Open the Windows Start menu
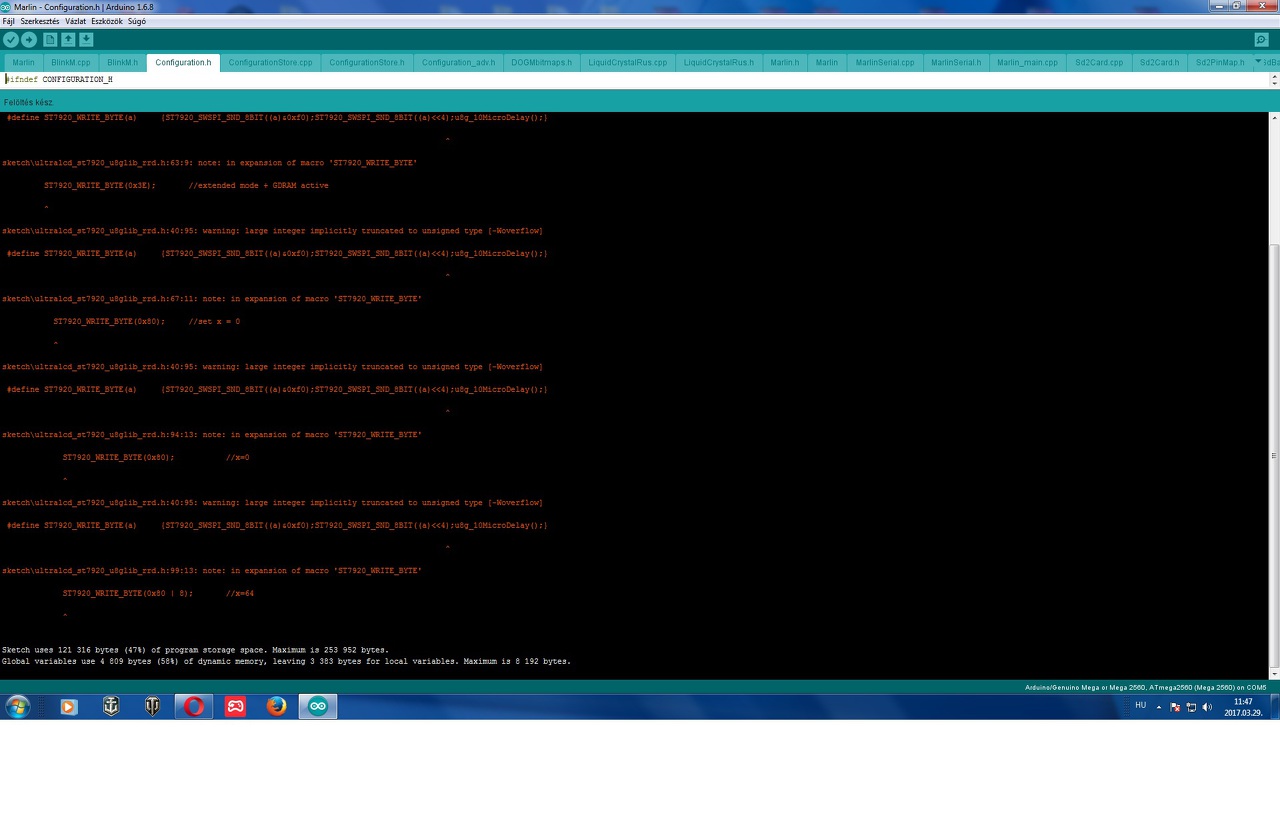The height and width of the screenshot is (819, 1280). (x=17, y=707)
